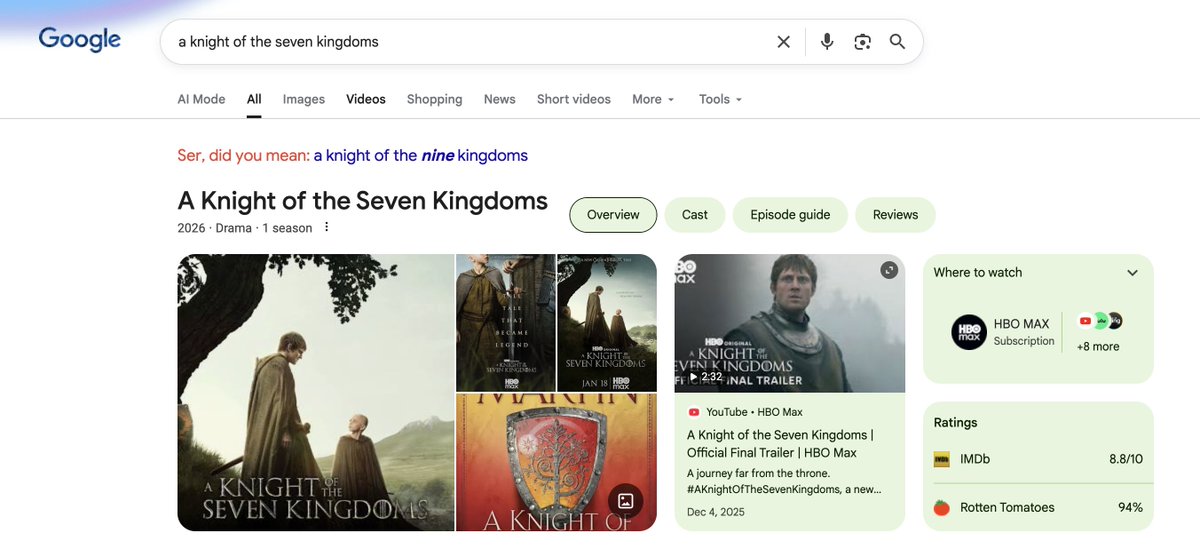Click the YouTube icon under trailer

click(693, 412)
